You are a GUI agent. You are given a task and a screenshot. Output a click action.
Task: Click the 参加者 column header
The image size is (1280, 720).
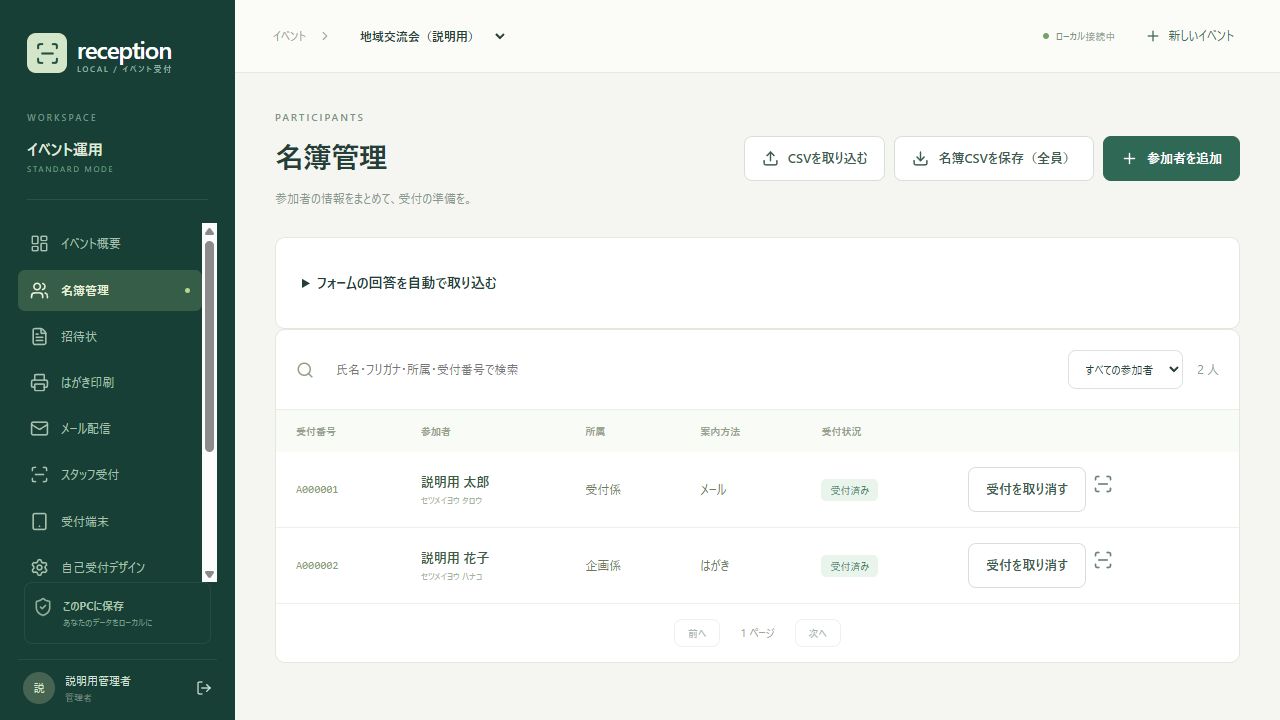point(436,432)
